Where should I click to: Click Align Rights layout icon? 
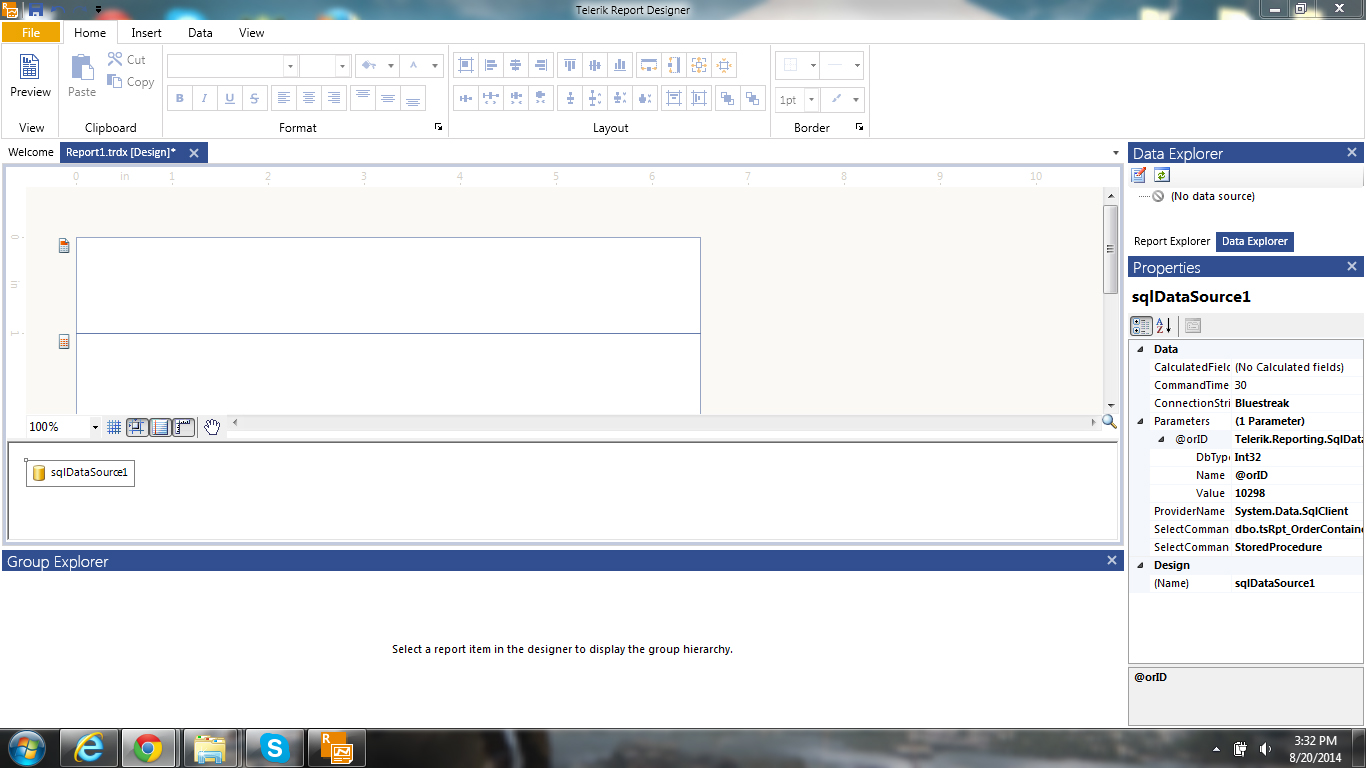[540, 65]
